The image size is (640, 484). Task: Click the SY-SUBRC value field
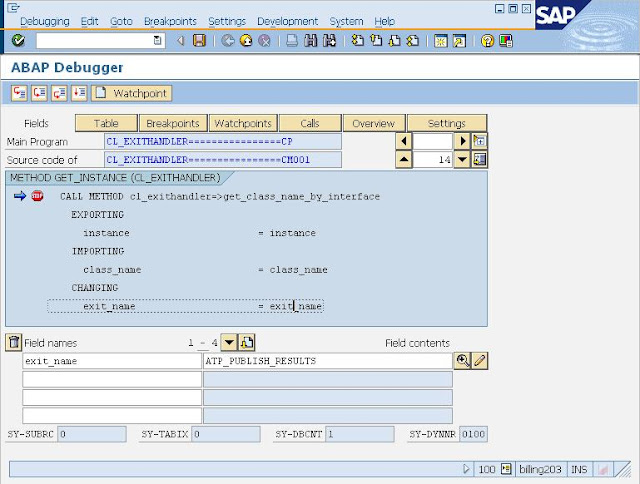[x=92, y=434]
